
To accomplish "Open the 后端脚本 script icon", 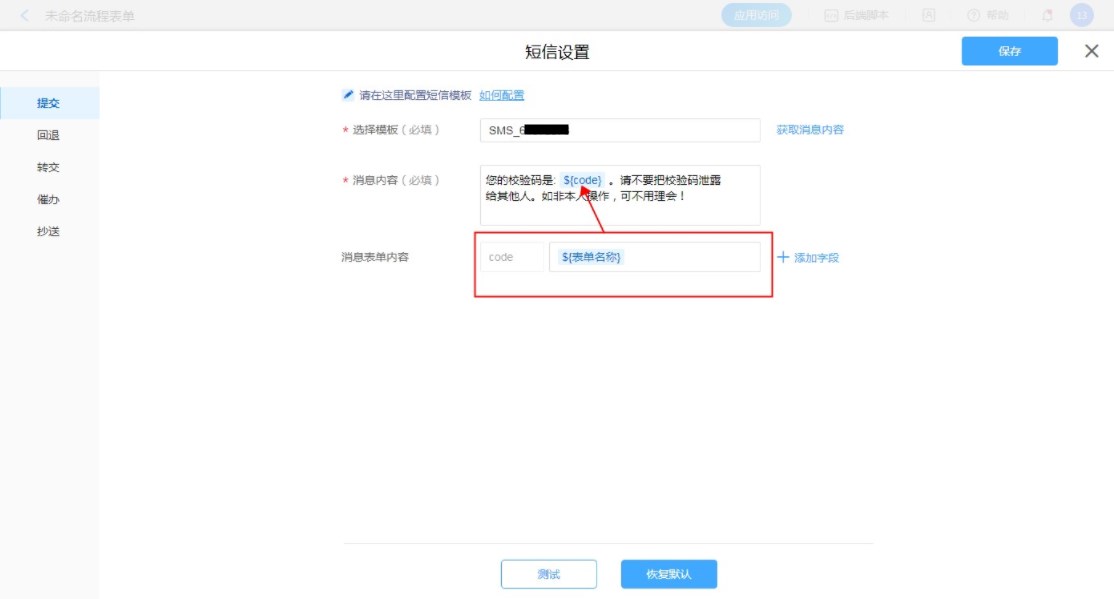I will coord(830,15).
